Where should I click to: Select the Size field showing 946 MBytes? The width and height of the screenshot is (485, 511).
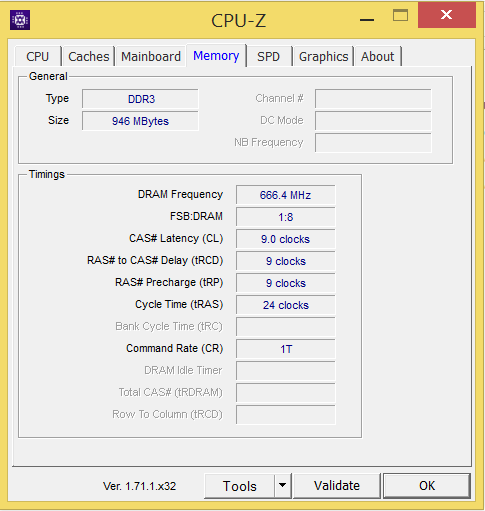140,121
